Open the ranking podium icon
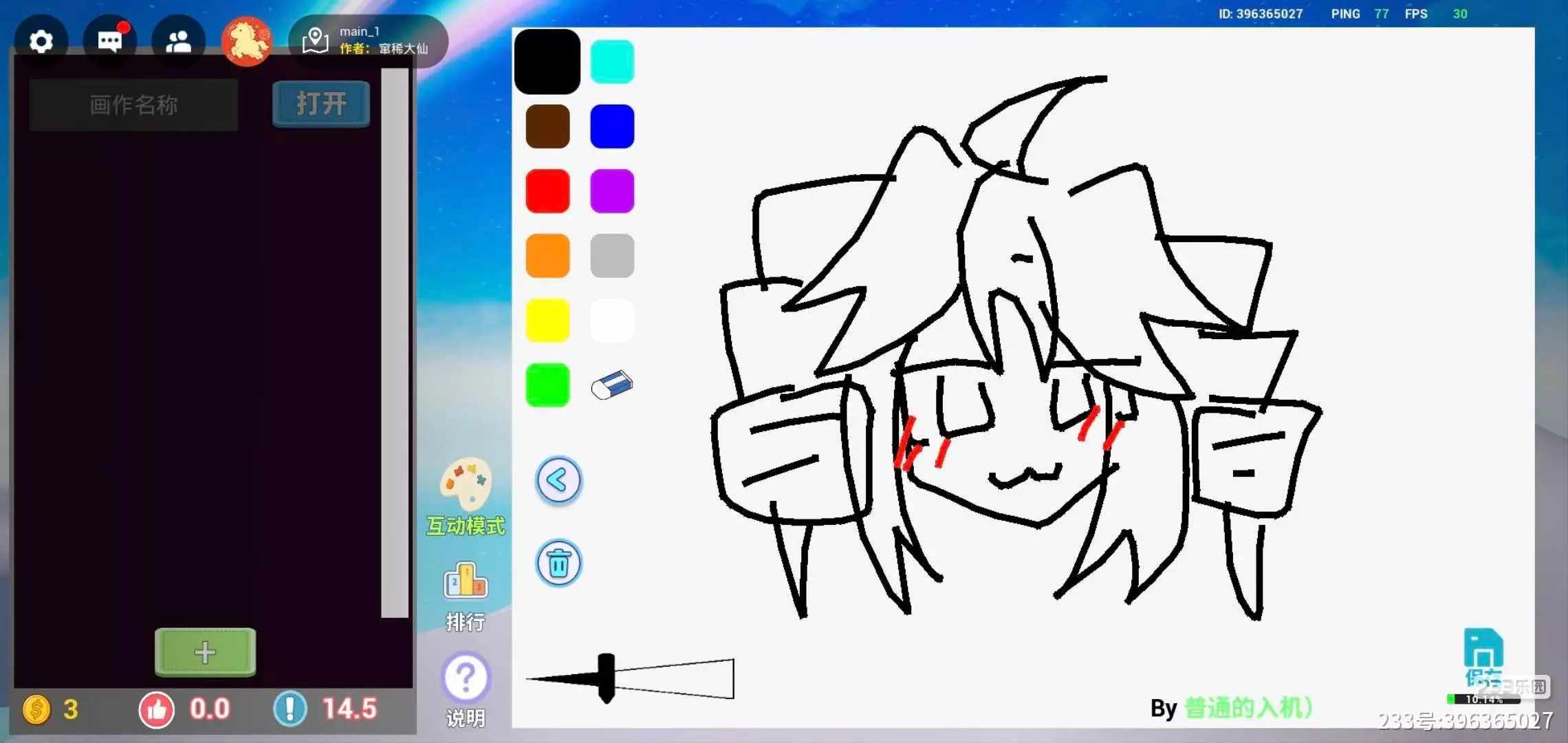This screenshot has height=743, width=1568. (466, 581)
